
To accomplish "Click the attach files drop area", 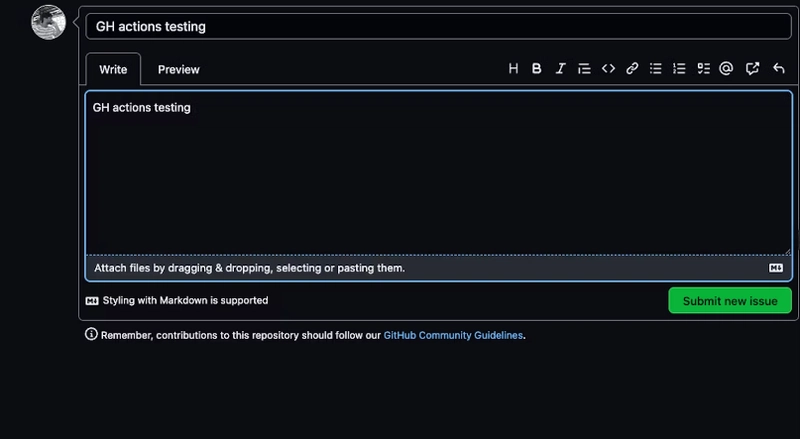I will coord(438,268).
